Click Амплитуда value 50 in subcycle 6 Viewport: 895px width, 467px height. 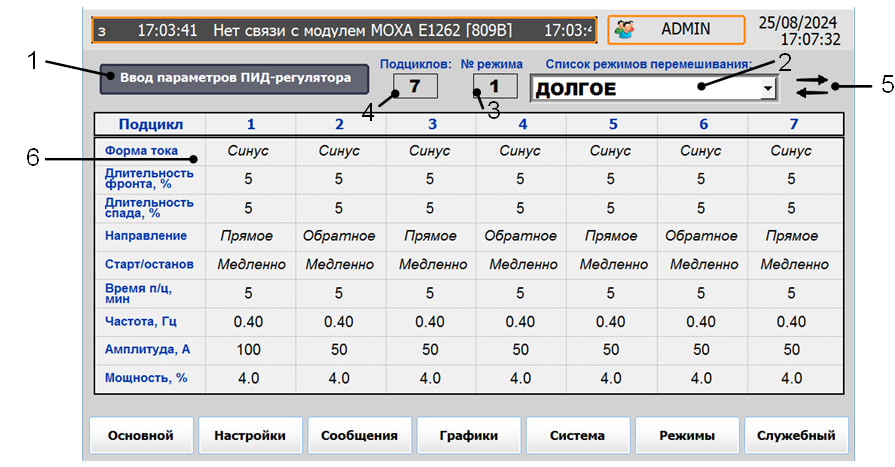click(x=701, y=350)
